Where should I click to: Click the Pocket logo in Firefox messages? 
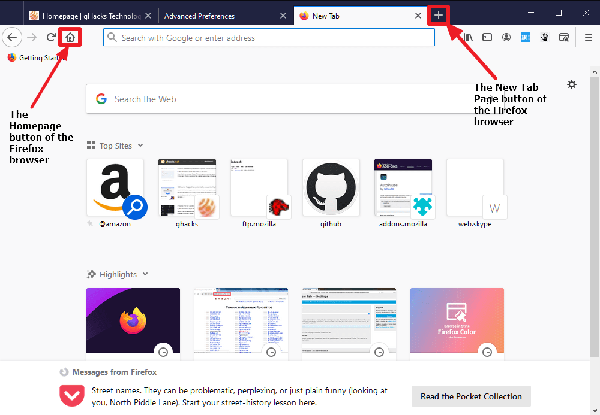[x=72, y=396]
